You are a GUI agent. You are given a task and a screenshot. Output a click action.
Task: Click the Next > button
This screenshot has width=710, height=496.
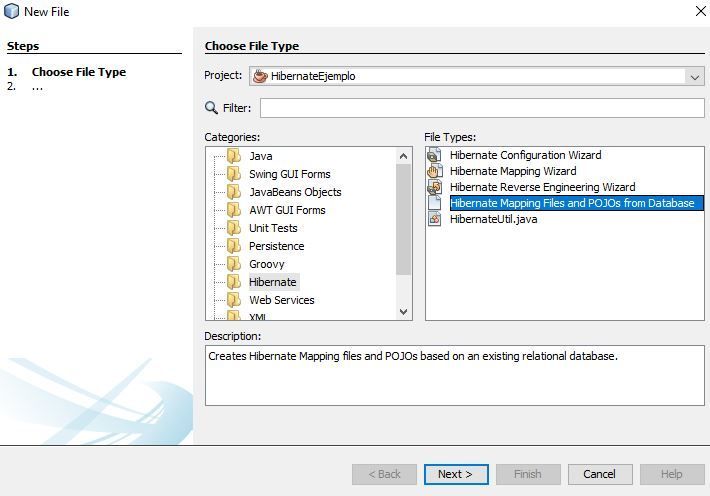pos(456,474)
